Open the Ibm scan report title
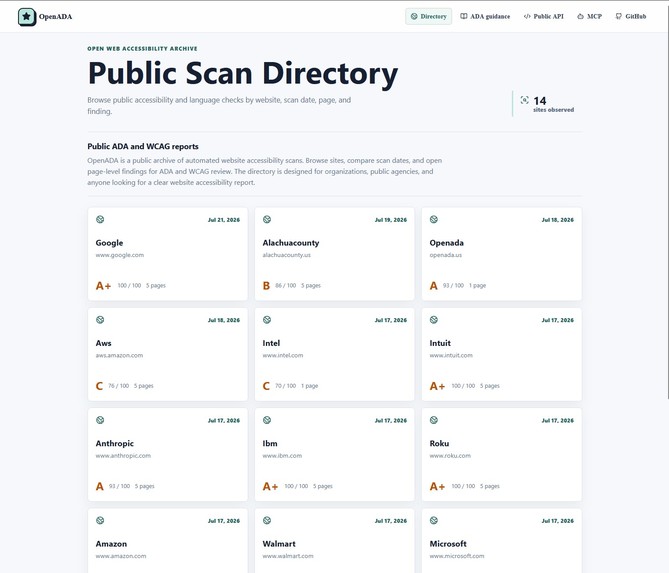The width and height of the screenshot is (669, 573). tap(270, 443)
